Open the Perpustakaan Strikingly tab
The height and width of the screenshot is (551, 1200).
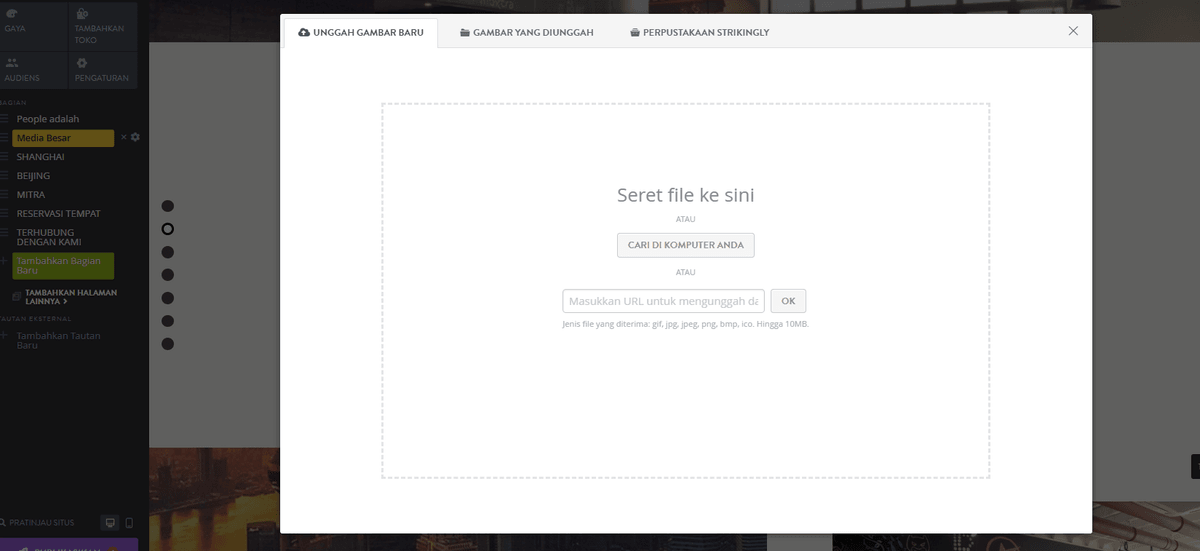(700, 32)
